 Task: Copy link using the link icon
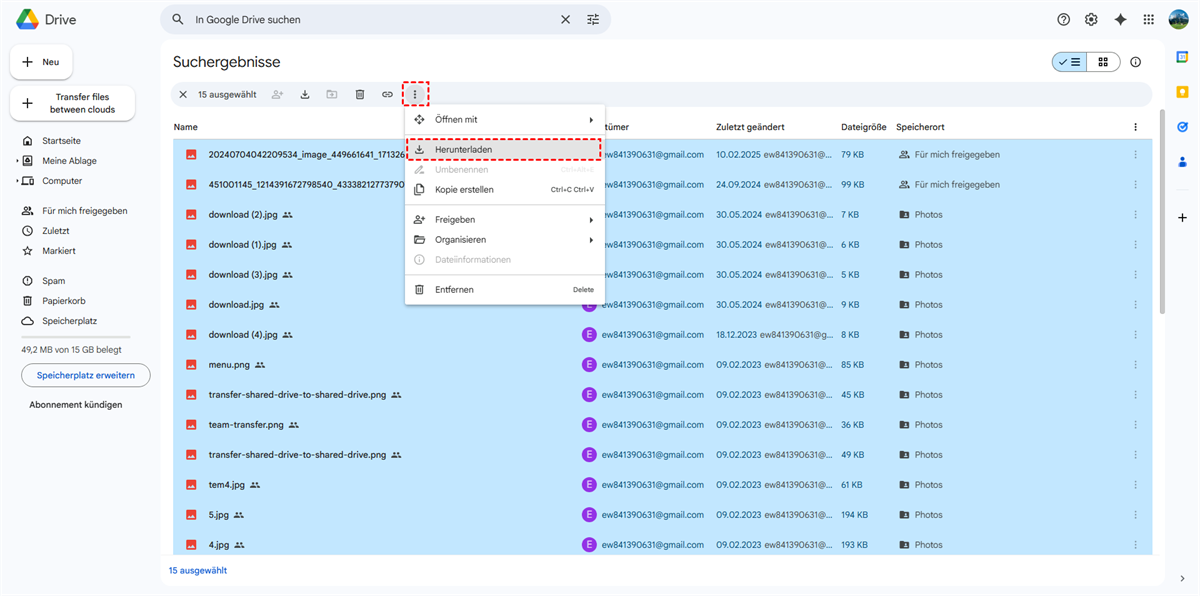[387, 95]
